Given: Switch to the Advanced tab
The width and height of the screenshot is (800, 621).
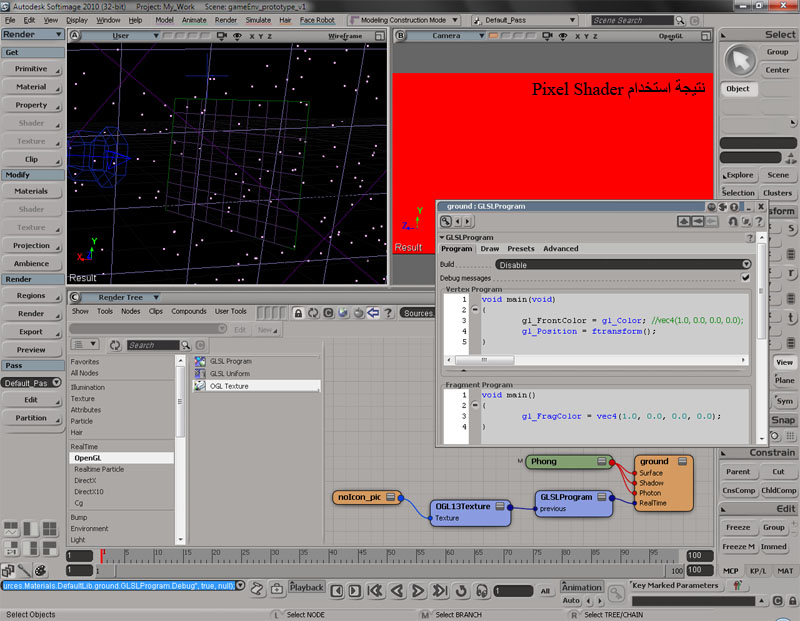Looking at the screenshot, I should (560, 249).
